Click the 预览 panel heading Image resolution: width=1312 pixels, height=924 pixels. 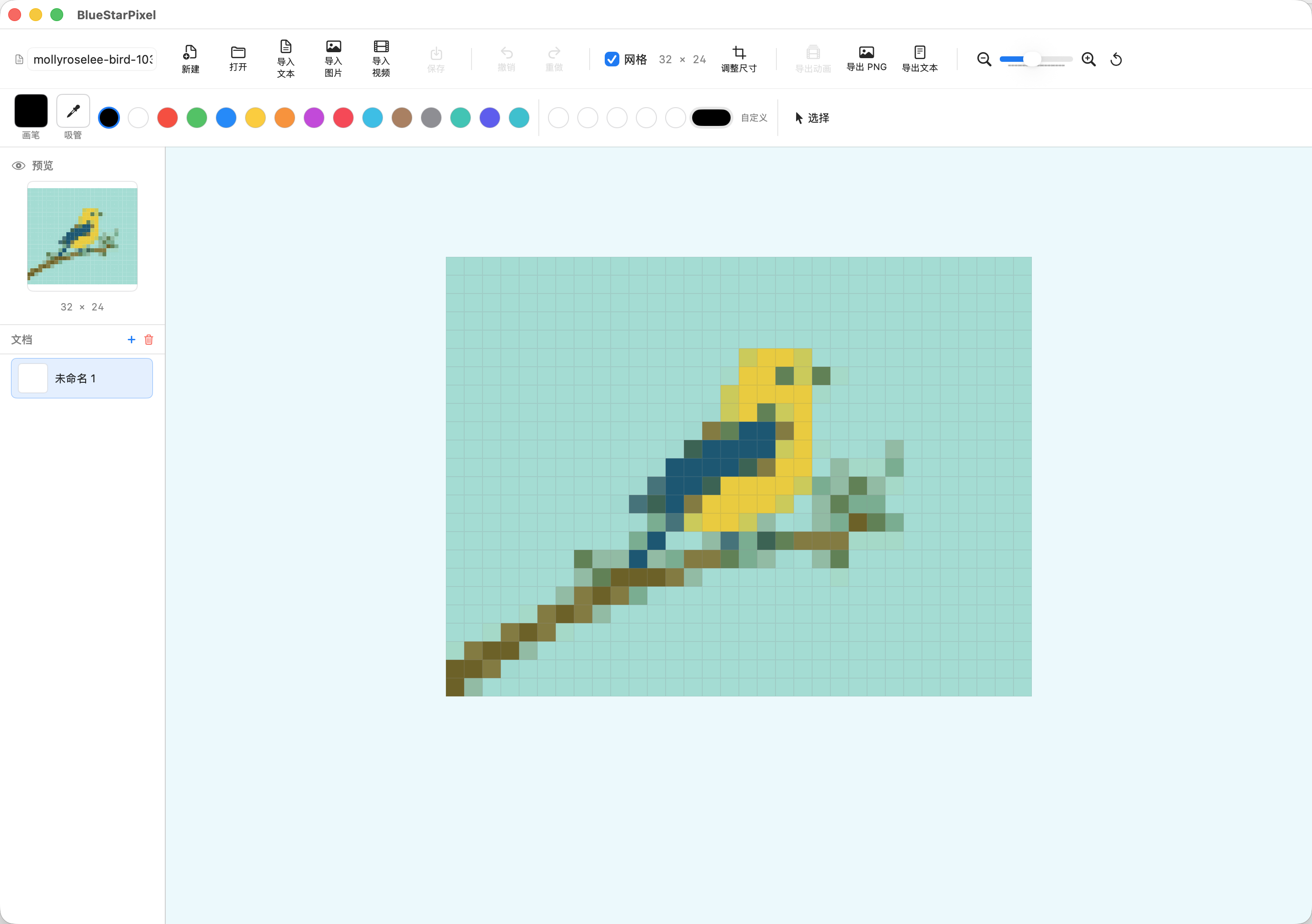click(x=42, y=166)
